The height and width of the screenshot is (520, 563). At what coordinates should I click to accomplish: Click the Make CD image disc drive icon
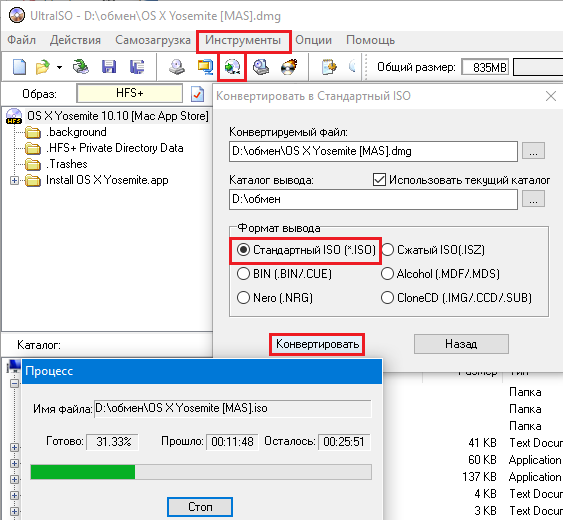point(177,67)
